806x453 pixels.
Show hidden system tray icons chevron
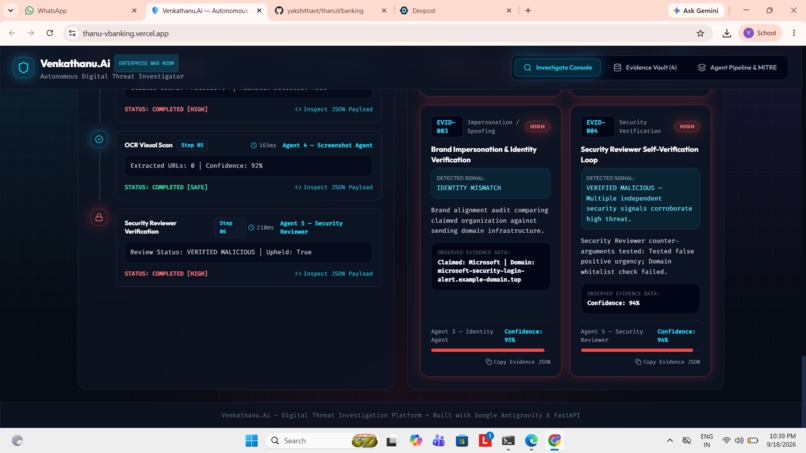coord(669,441)
